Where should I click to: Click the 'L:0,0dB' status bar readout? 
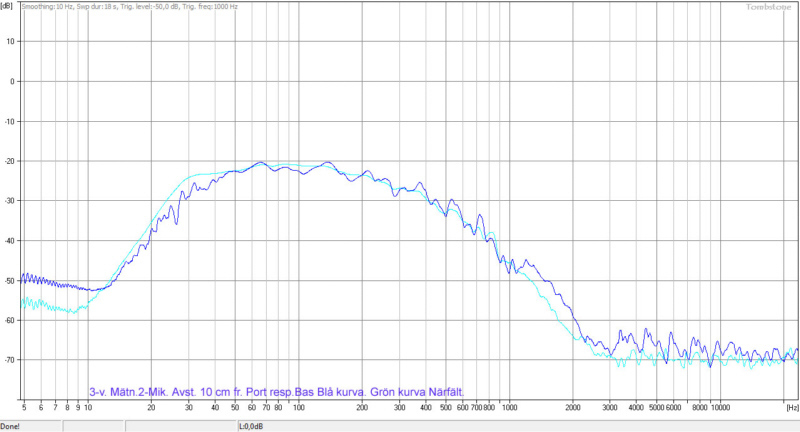click(250, 425)
